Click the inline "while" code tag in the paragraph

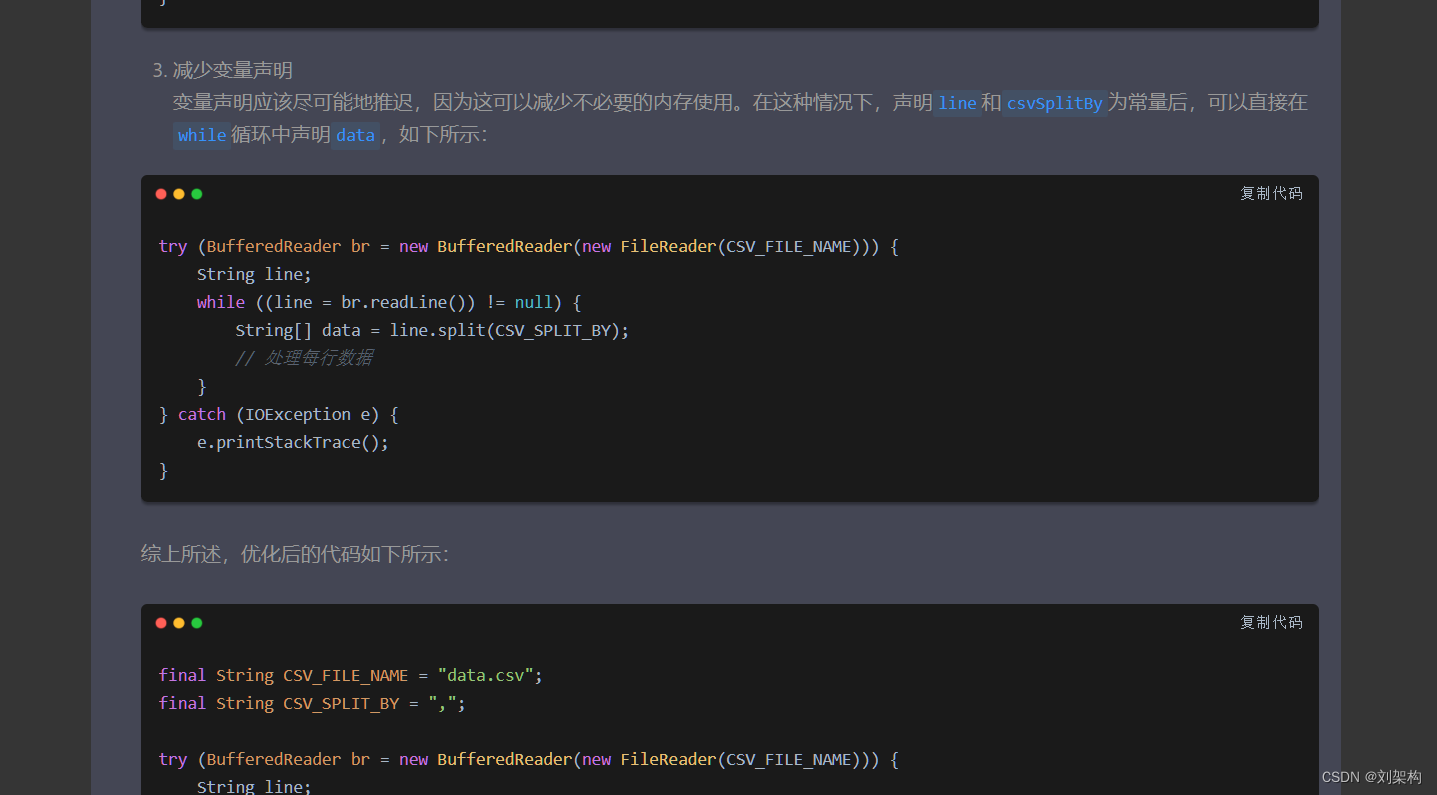(x=202, y=135)
